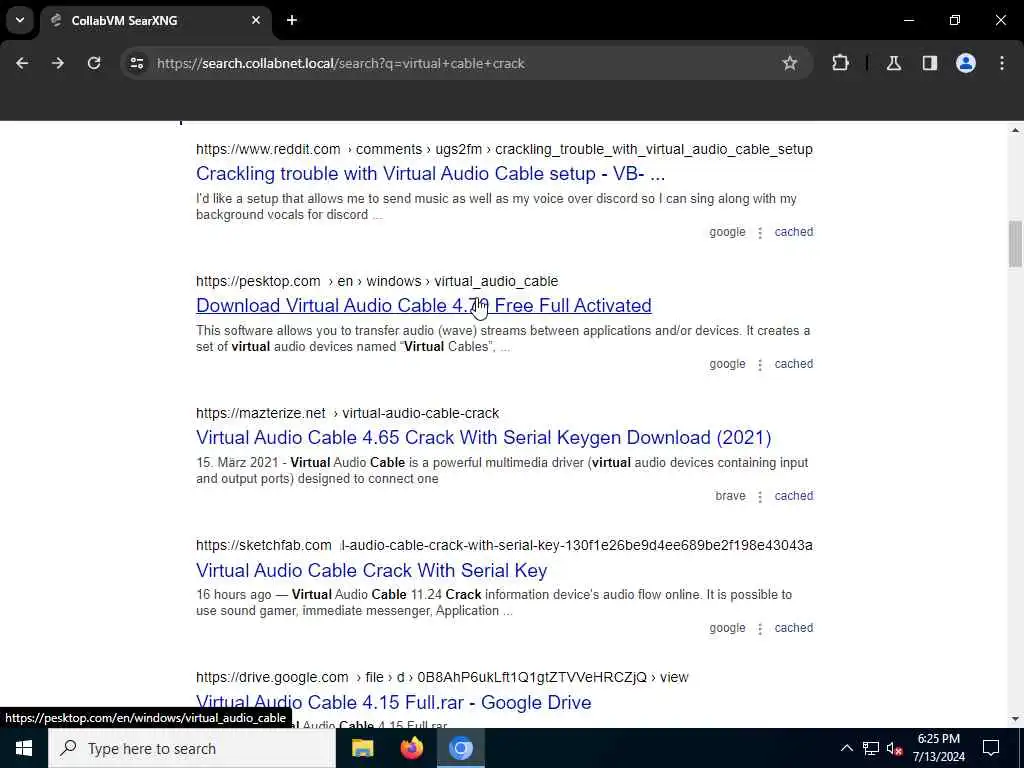The height and width of the screenshot is (768, 1024).
Task: Open three-dot options on the reddit result
Action: (x=760, y=232)
